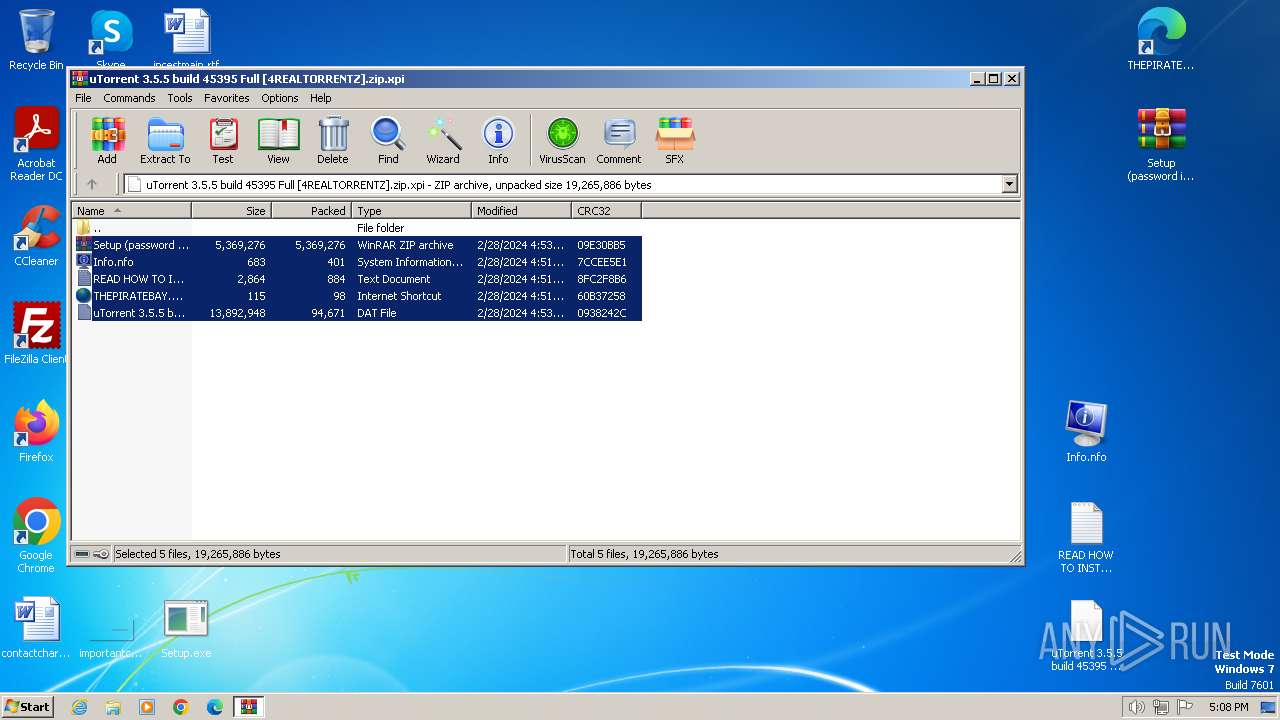Open the Help menu
This screenshot has width=1280, height=720.
click(320, 98)
